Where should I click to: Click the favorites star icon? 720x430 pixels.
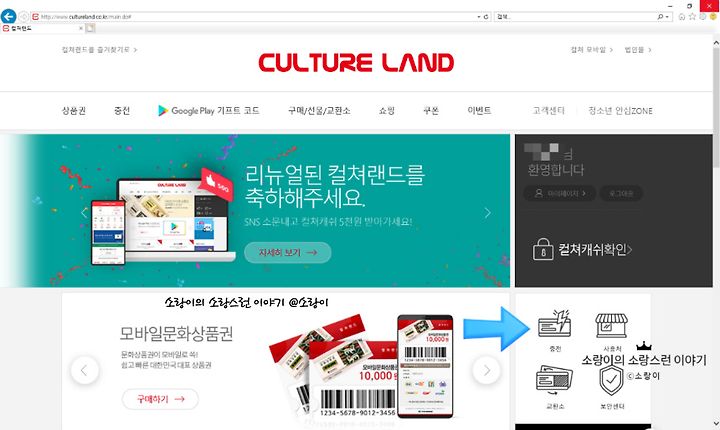click(692, 17)
